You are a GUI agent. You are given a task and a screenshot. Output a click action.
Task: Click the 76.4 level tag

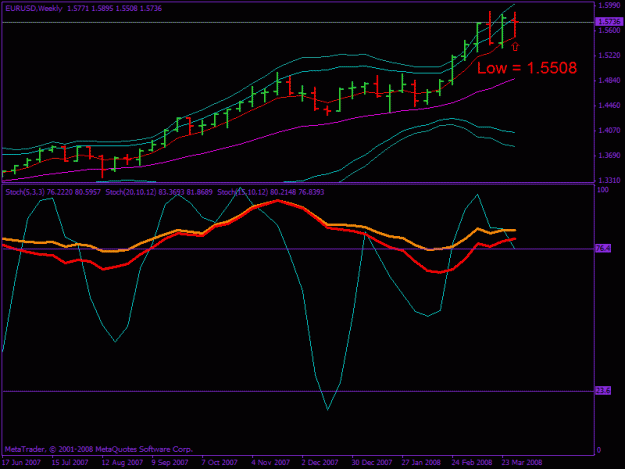click(603, 248)
